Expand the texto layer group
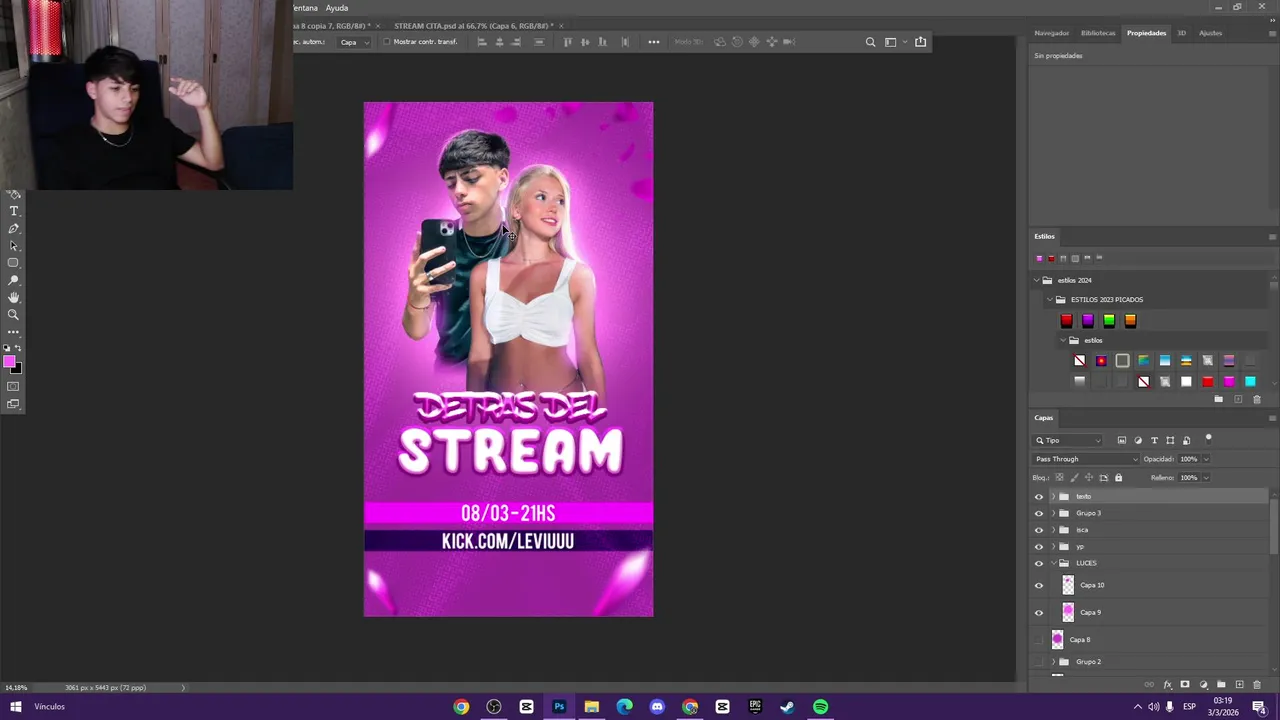The width and height of the screenshot is (1280, 720). (1052, 497)
